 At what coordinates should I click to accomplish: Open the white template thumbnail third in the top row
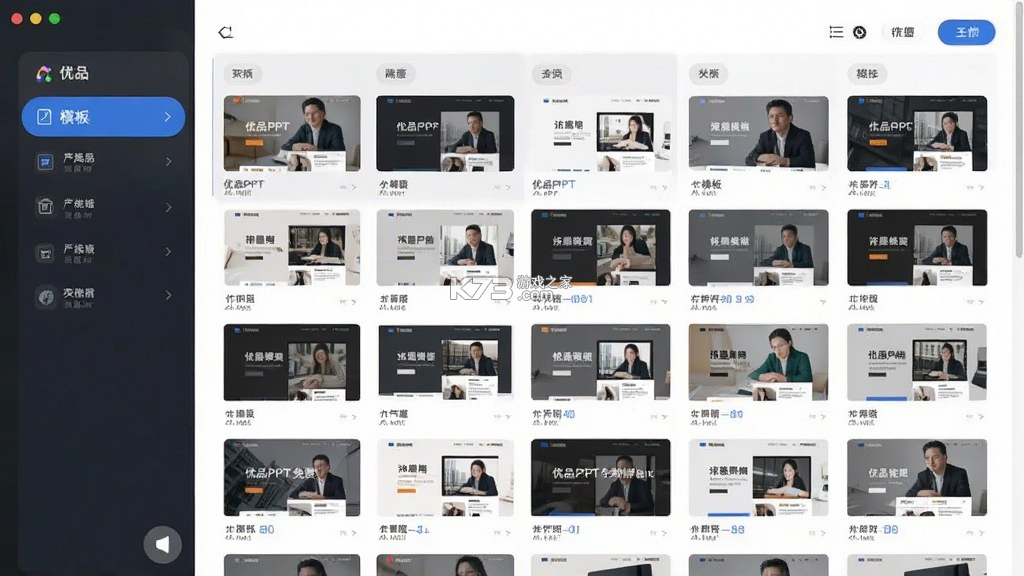(x=601, y=134)
